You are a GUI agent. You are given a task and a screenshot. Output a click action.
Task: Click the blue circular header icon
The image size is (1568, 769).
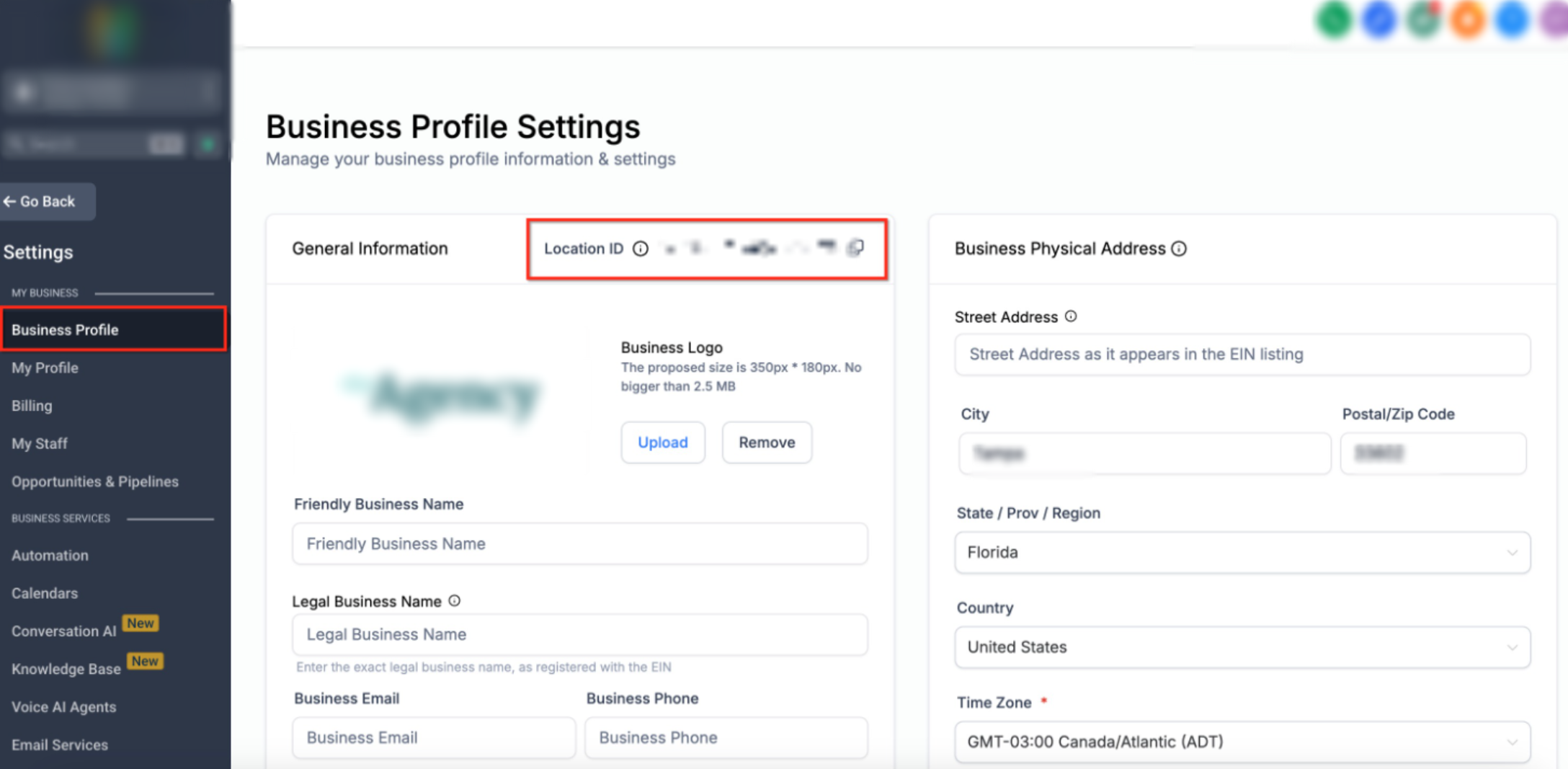click(x=1378, y=19)
